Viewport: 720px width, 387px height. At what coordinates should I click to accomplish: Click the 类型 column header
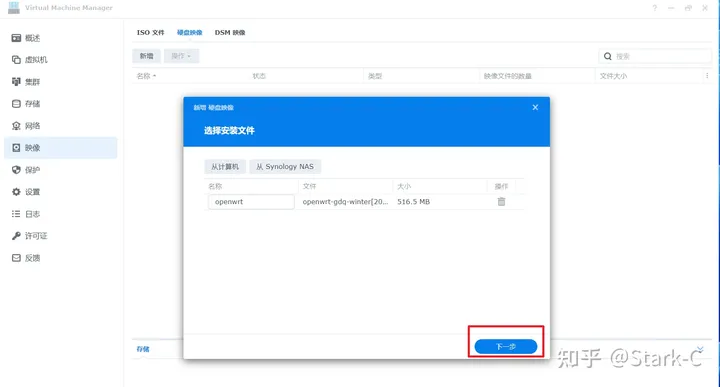(x=375, y=76)
